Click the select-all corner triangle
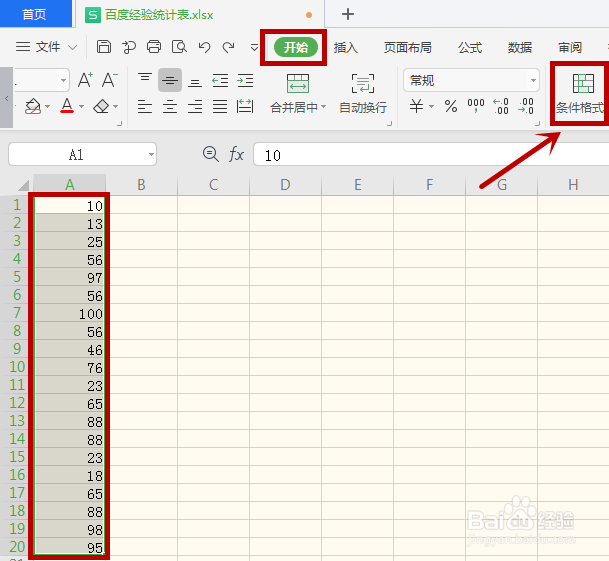Image resolution: width=609 pixels, height=561 pixels. pyautogui.click(x=23, y=185)
